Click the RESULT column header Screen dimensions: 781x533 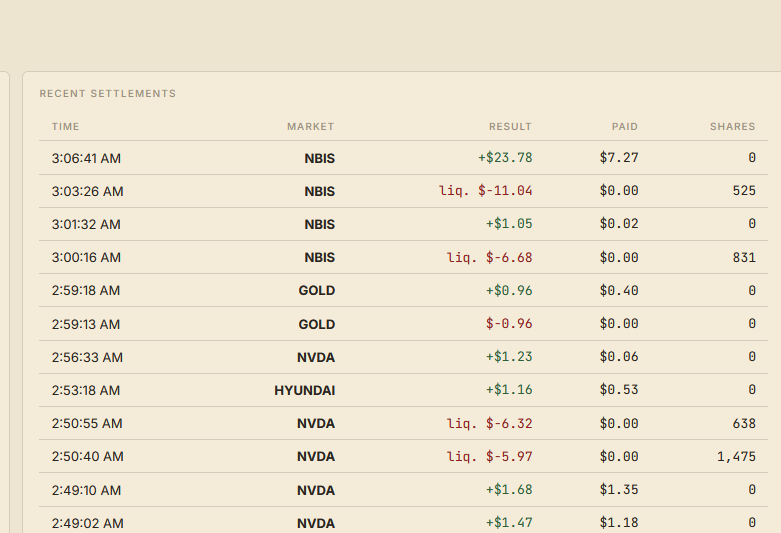click(510, 127)
